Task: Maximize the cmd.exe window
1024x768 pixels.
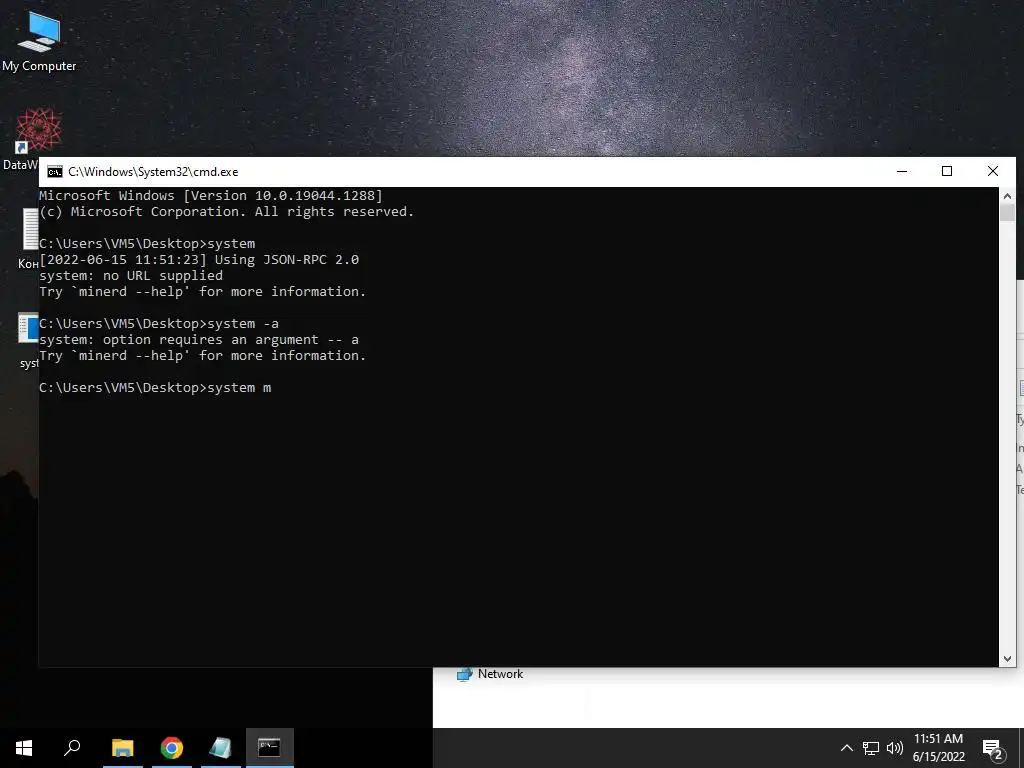Action: (x=947, y=171)
